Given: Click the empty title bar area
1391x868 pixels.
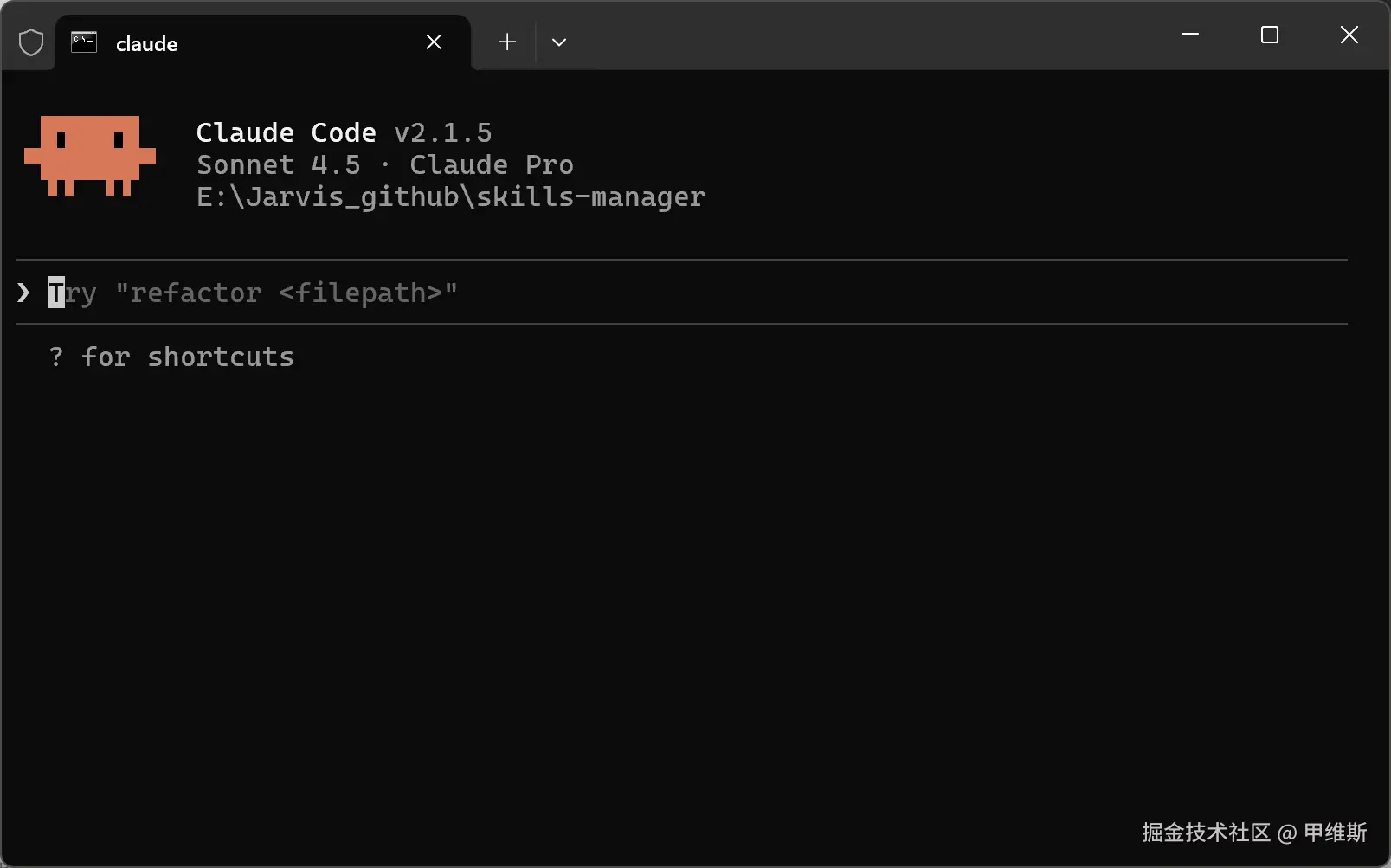Looking at the screenshot, I should tap(866, 35).
